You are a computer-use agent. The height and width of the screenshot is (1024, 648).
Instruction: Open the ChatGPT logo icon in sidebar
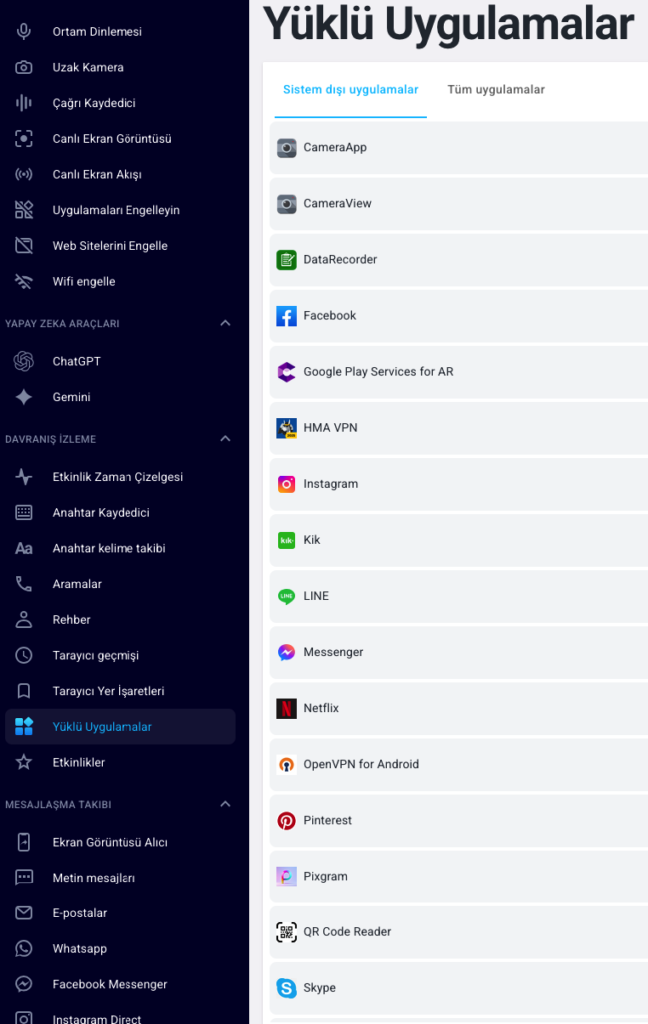pos(24,361)
